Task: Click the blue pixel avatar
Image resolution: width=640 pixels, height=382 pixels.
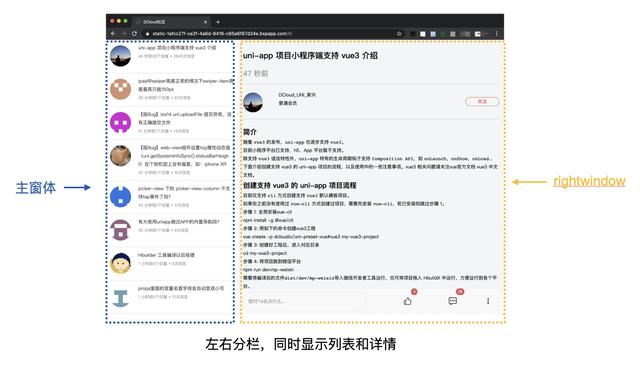Action: coord(120,197)
